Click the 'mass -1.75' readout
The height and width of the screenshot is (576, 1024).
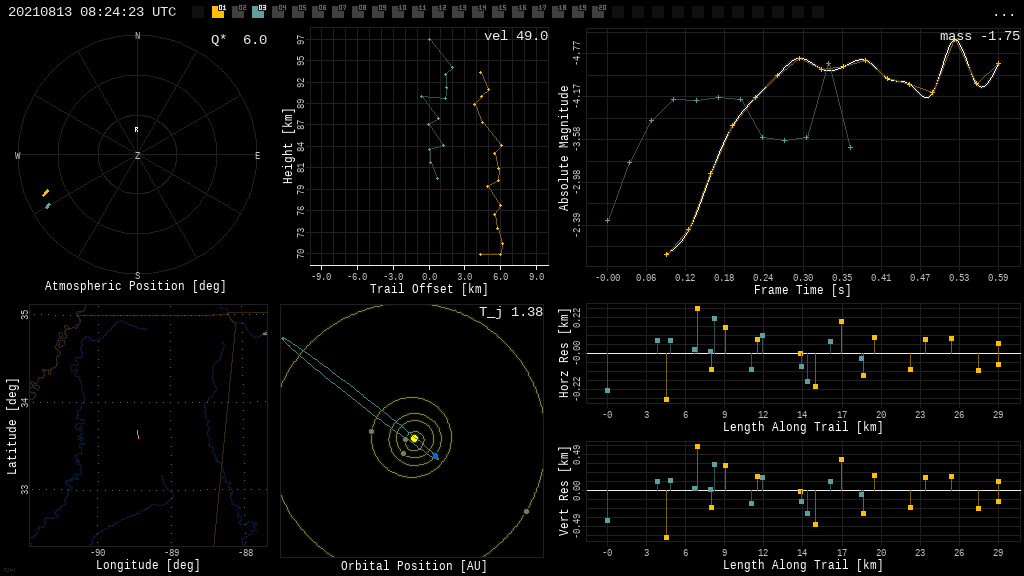click(980, 36)
